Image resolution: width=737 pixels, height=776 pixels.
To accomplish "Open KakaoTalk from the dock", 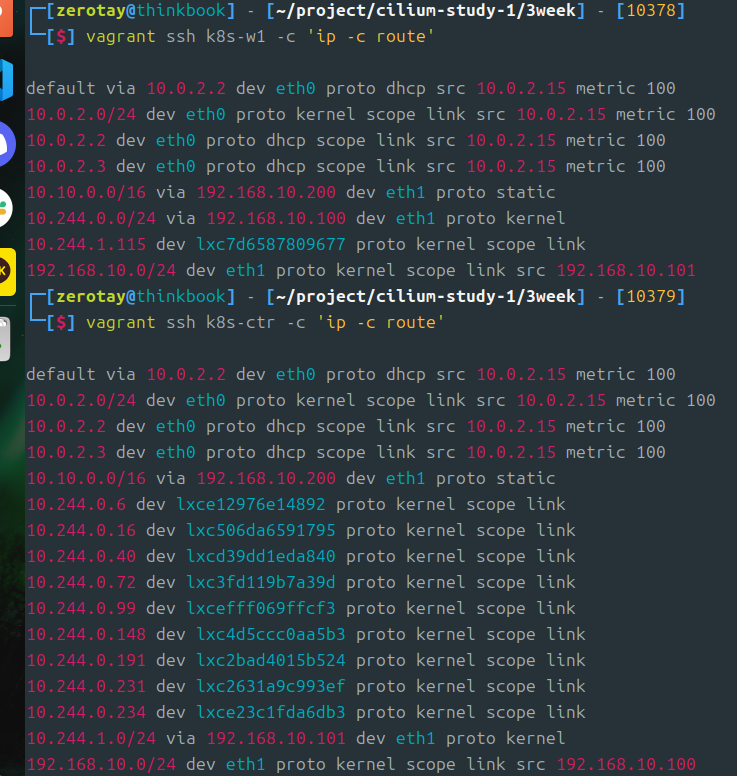I will pyautogui.click(x=7, y=272).
